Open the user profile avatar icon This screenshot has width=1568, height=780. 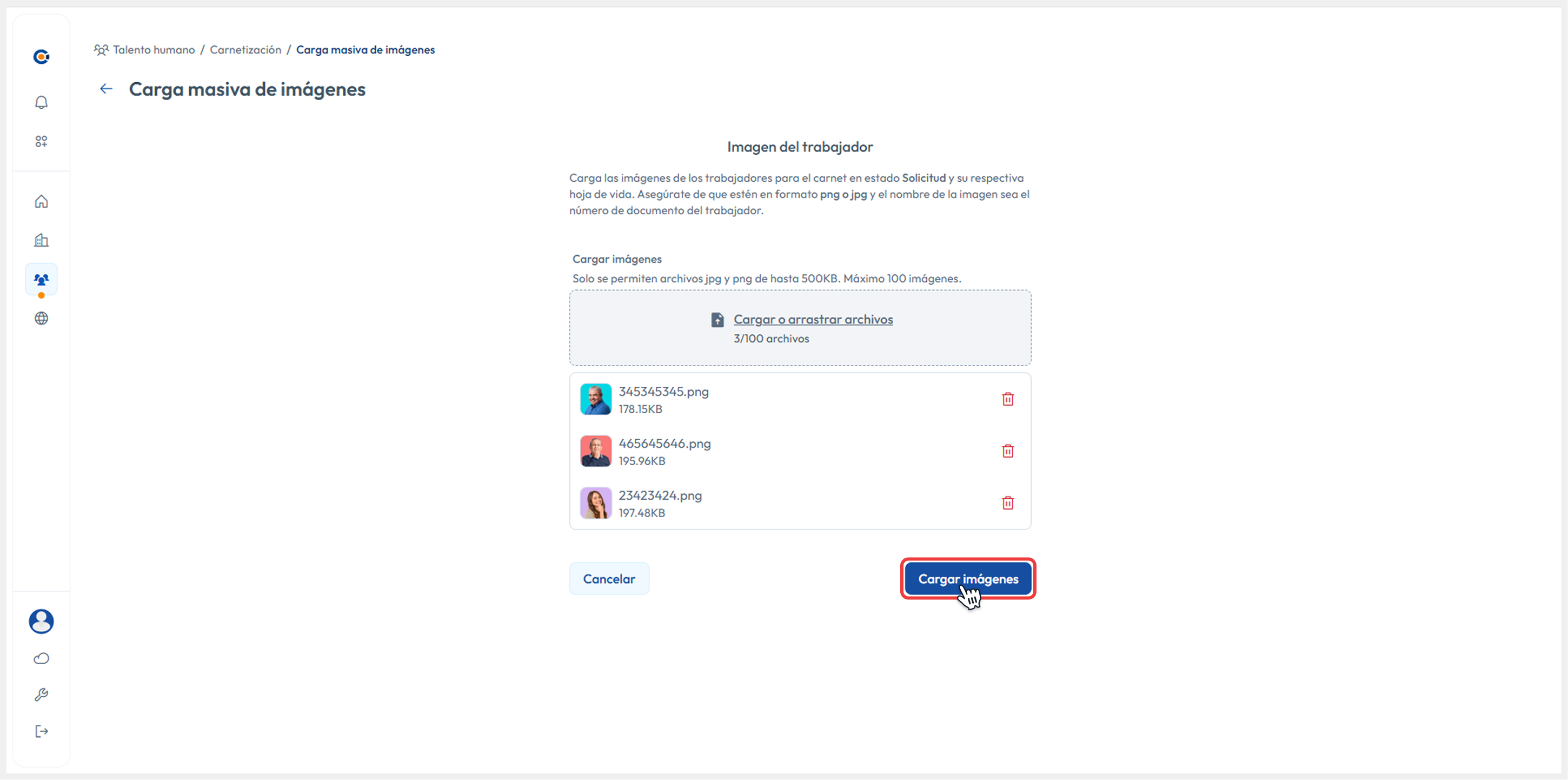point(42,621)
